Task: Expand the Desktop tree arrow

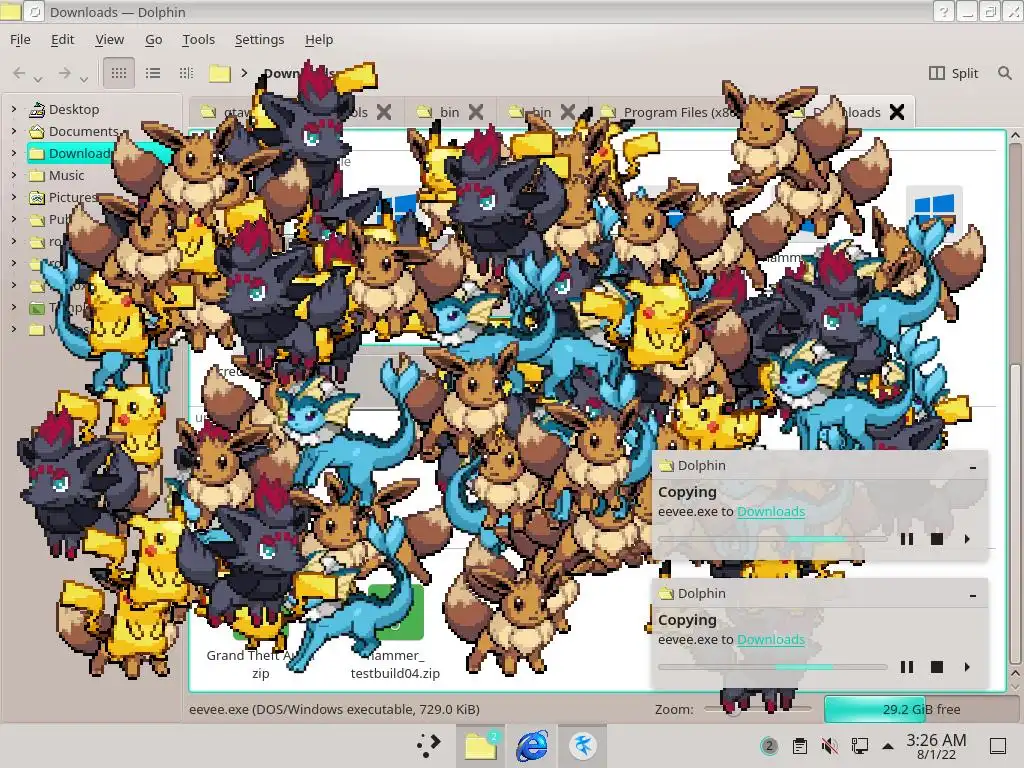Action: [14, 109]
